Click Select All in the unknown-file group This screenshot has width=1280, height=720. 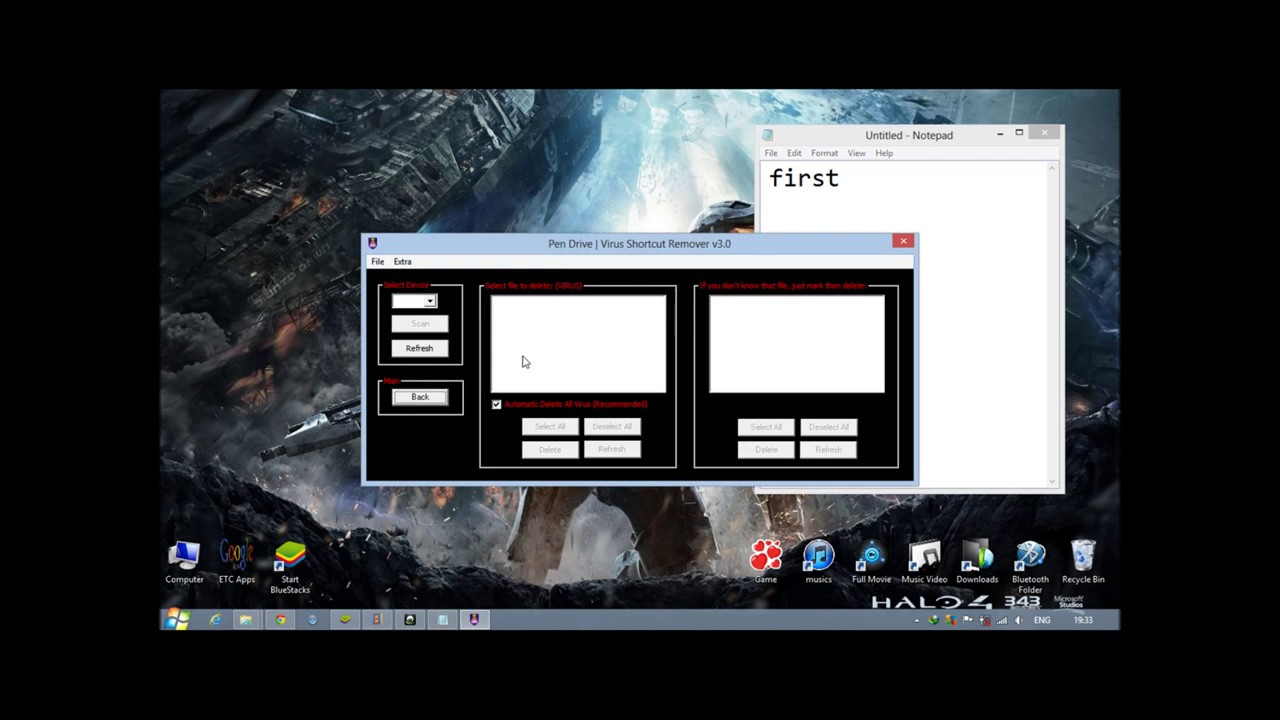pos(766,427)
